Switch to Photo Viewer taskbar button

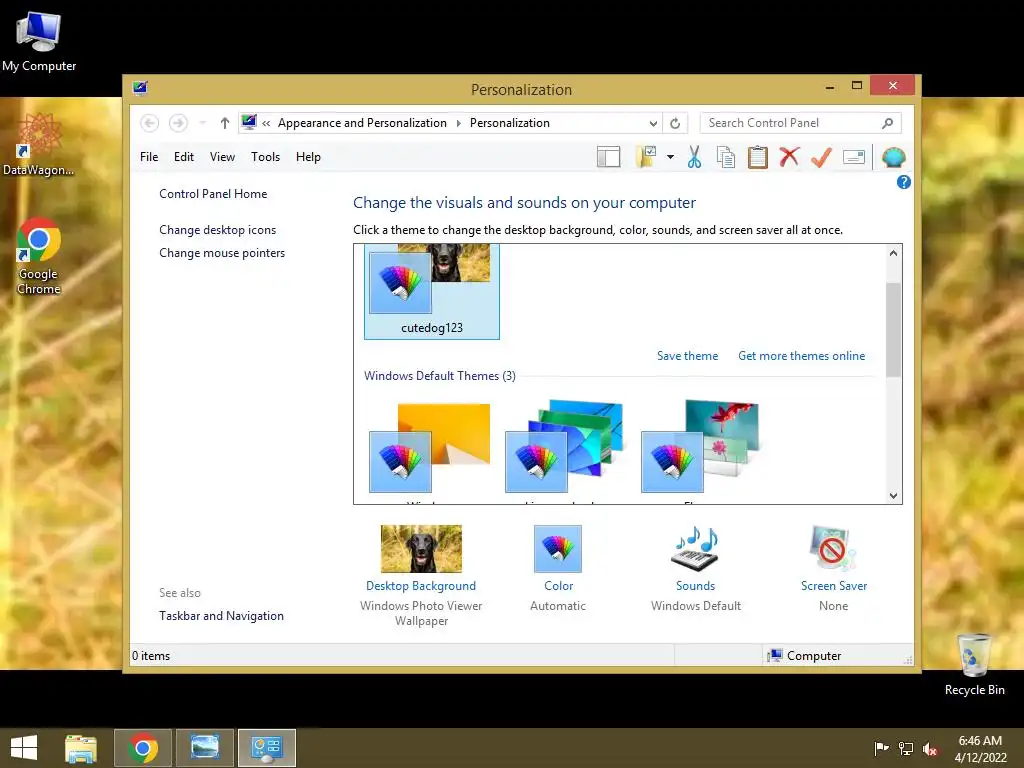click(204, 748)
